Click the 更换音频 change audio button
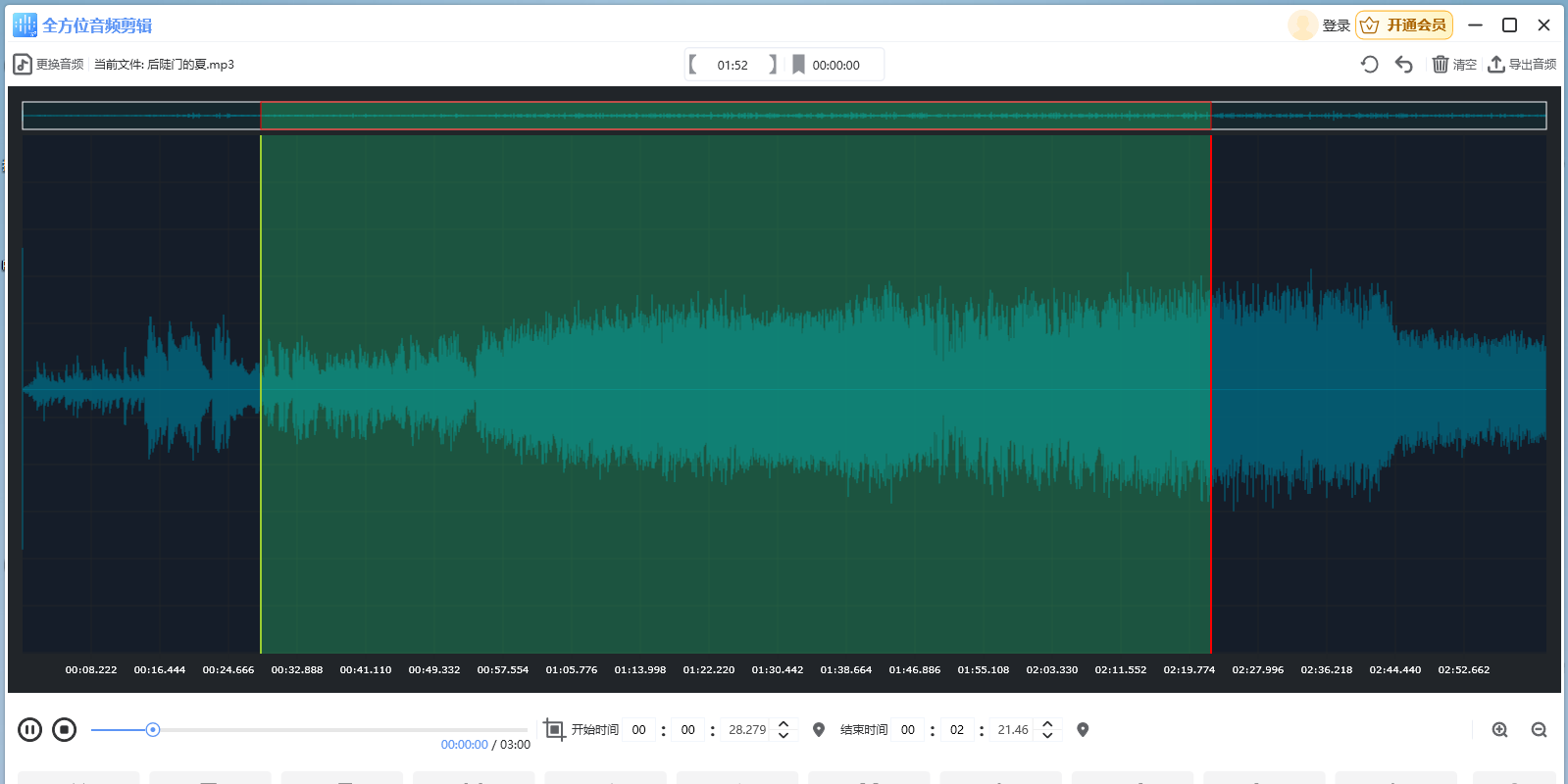 [x=48, y=65]
